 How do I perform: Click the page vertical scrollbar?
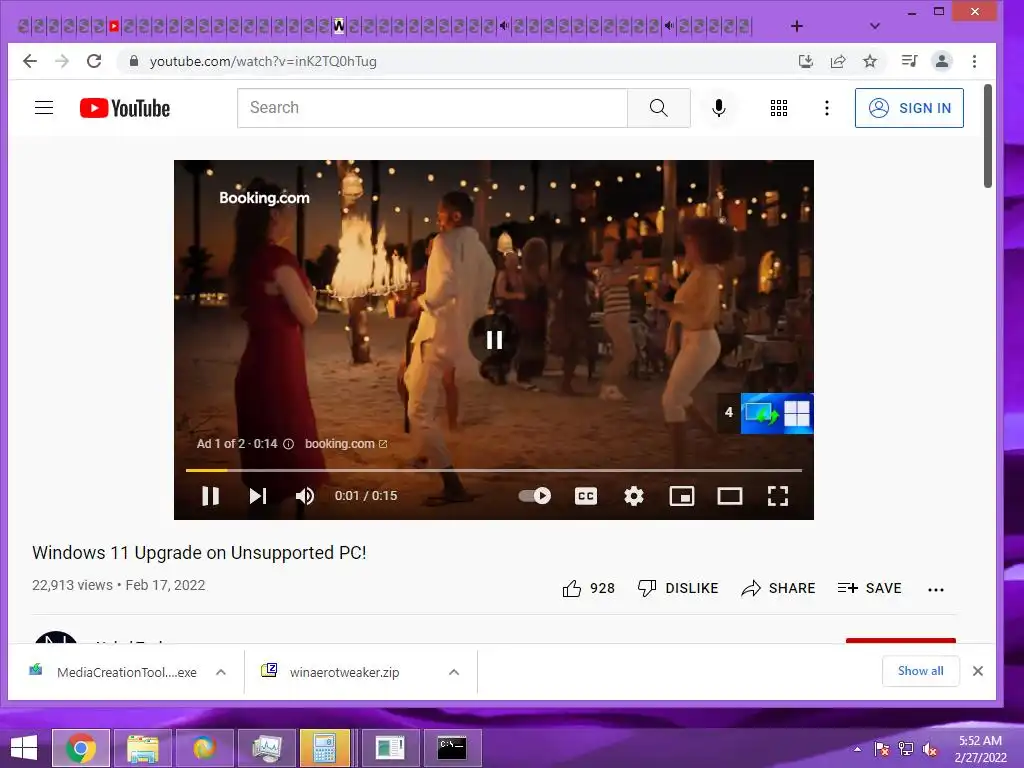click(x=988, y=136)
